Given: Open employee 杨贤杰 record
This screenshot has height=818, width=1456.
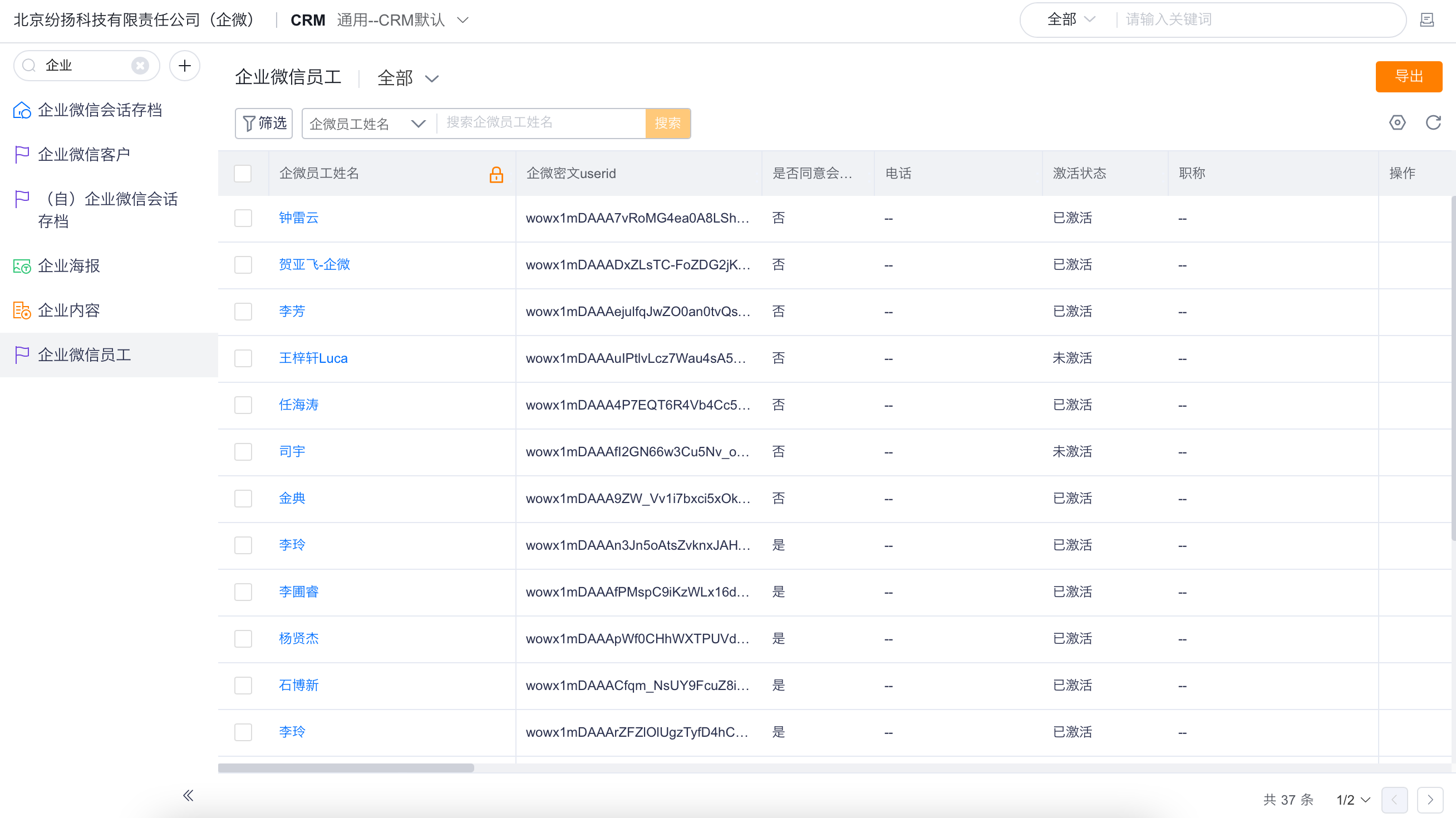Looking at the screenshot, I should click(x=298, y=638).
